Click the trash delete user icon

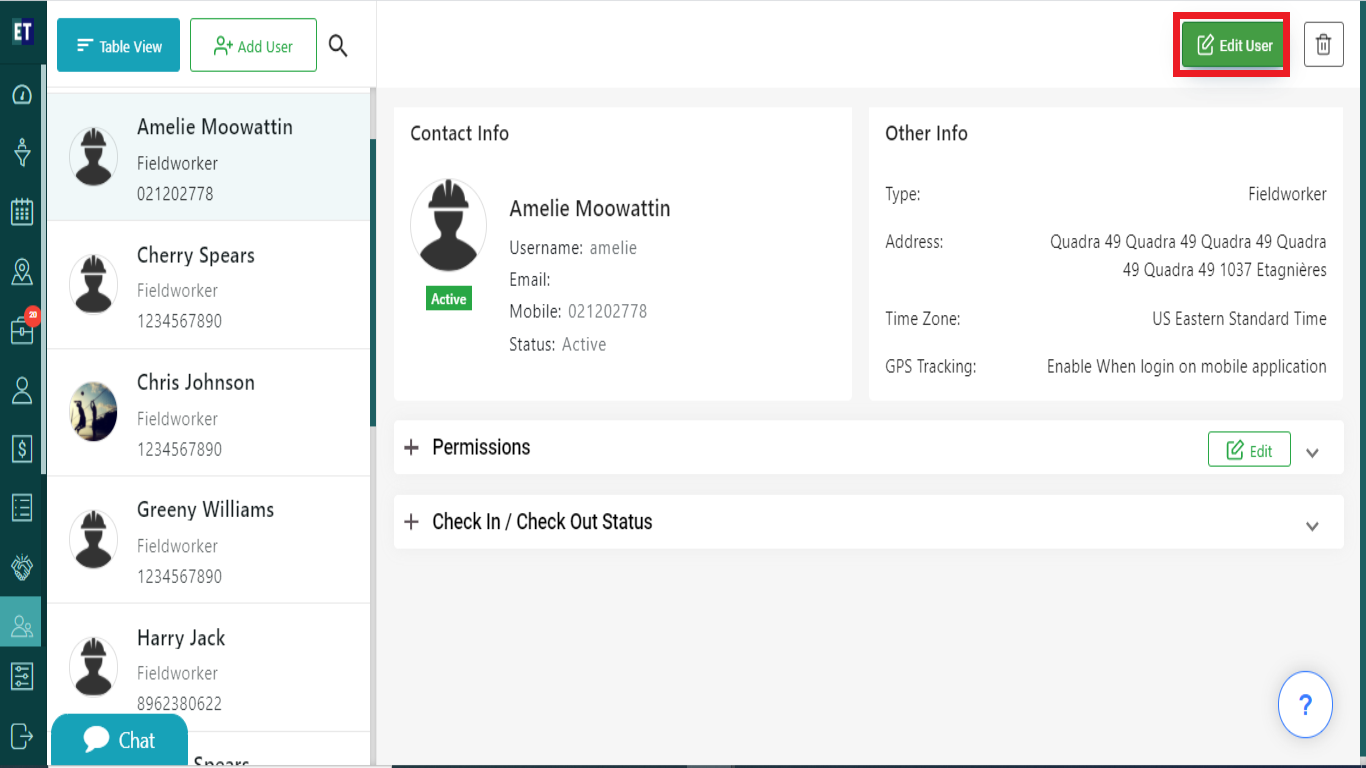pos(1323,45)
